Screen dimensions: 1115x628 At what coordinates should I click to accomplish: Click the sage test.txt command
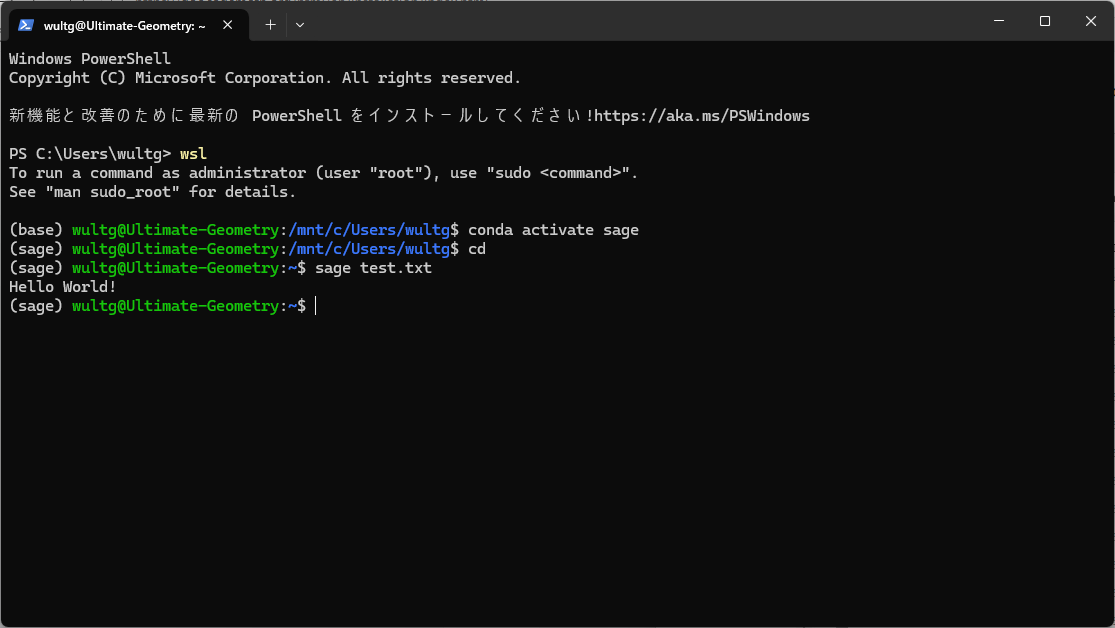pos(374,267)
